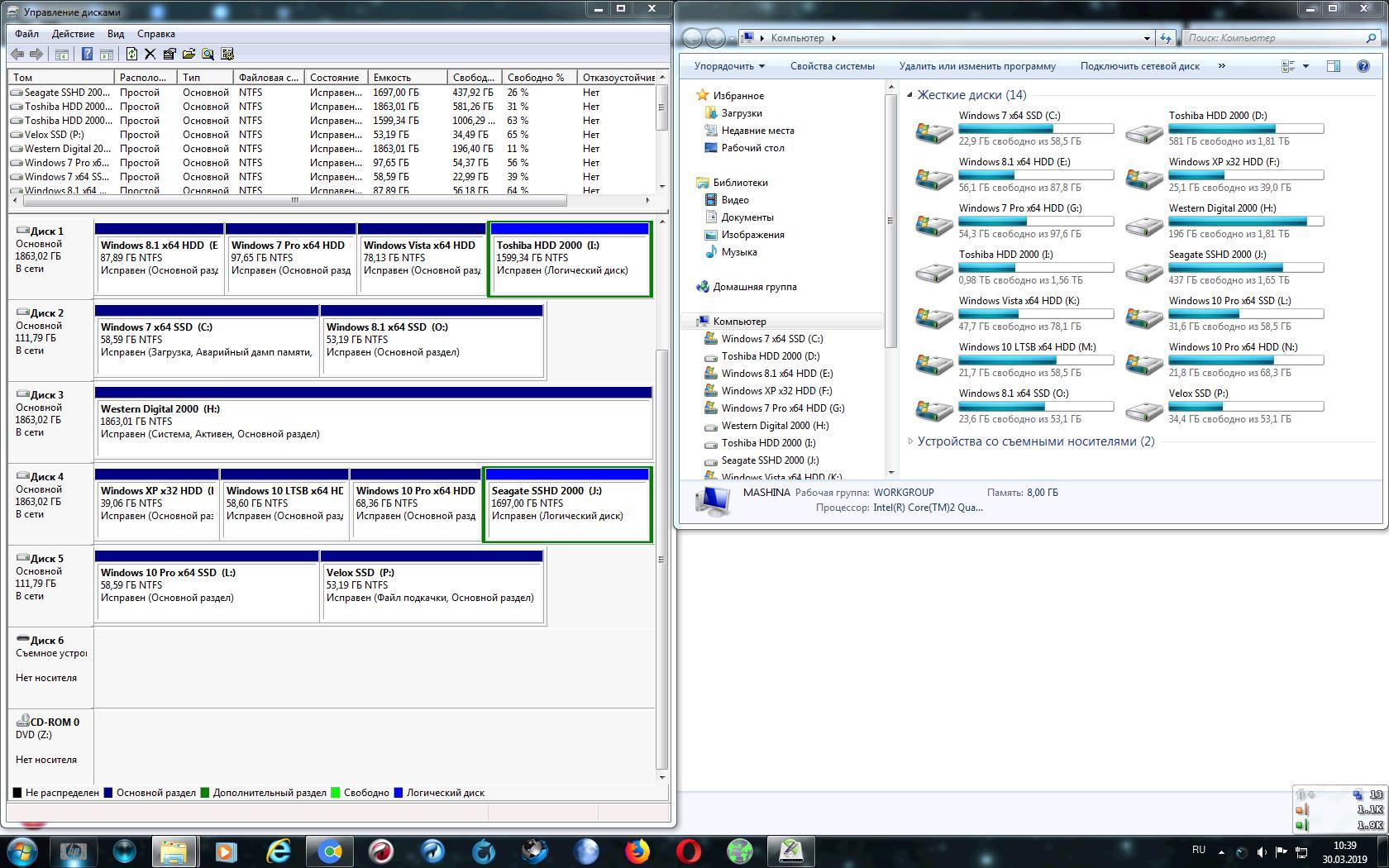Open the address bar history dropdown
The image size is (1389, 868).
tap(1147, 38)
